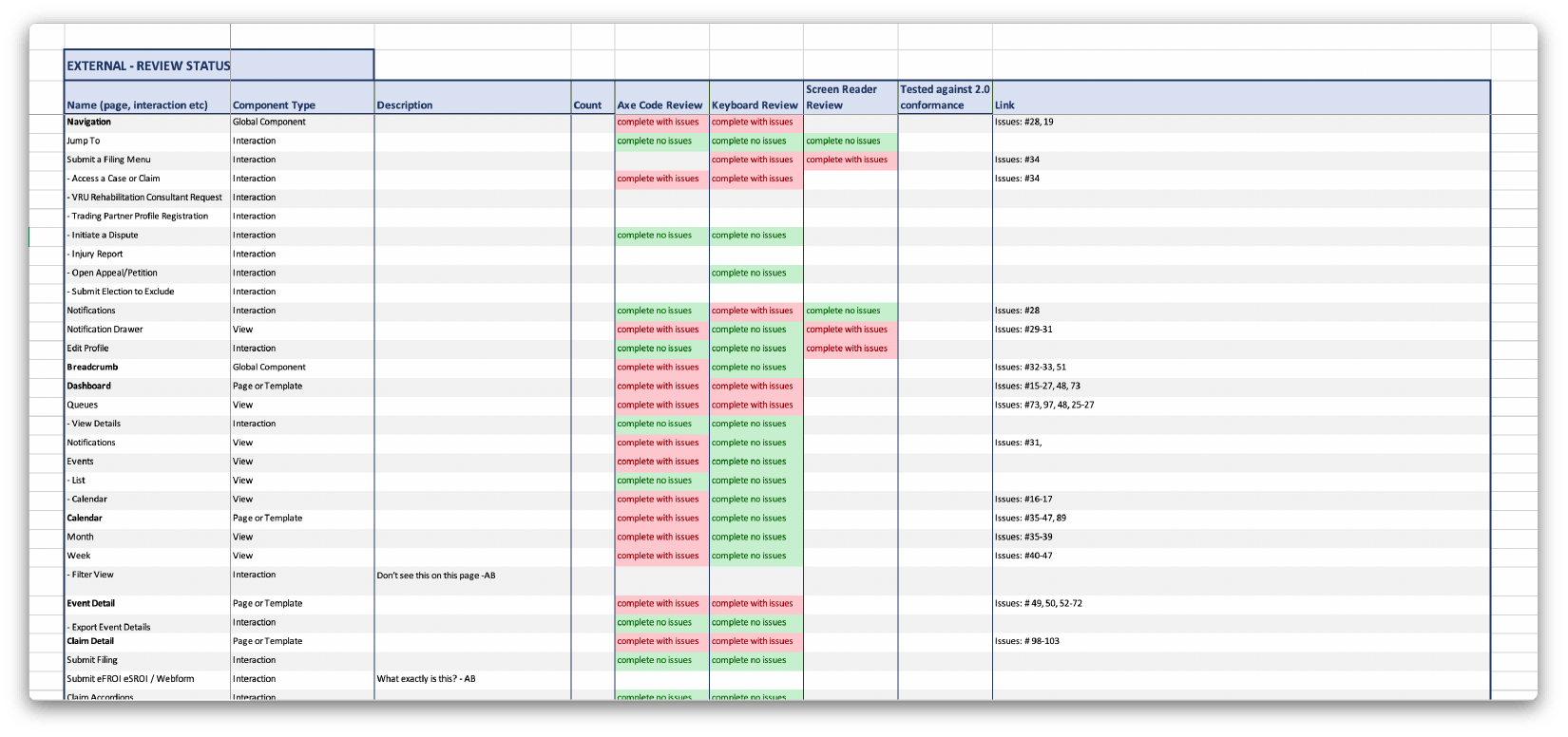This screenshot has width=1568, height=737.
Task: Select the bold Breadcrumb cell
Action: coord(147,368)
